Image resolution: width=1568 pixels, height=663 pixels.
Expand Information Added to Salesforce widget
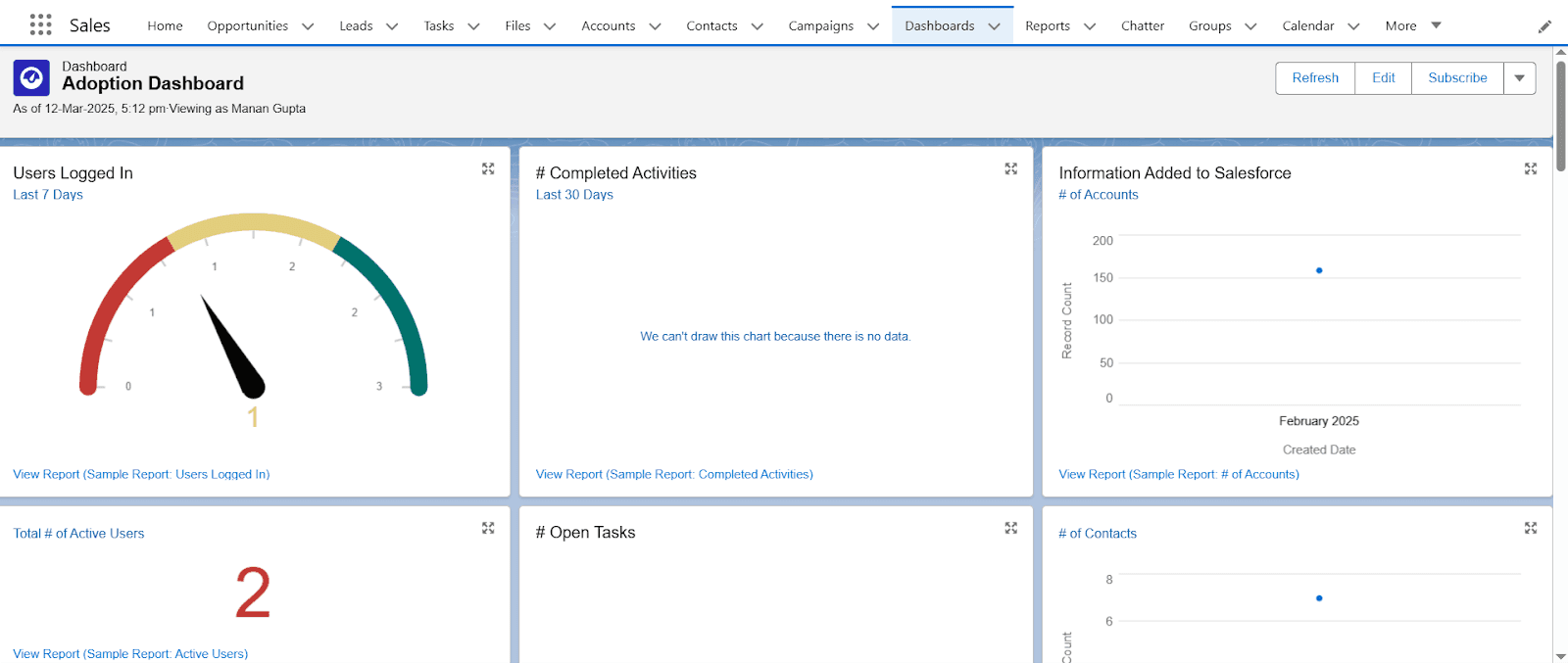coord(1531,169)
